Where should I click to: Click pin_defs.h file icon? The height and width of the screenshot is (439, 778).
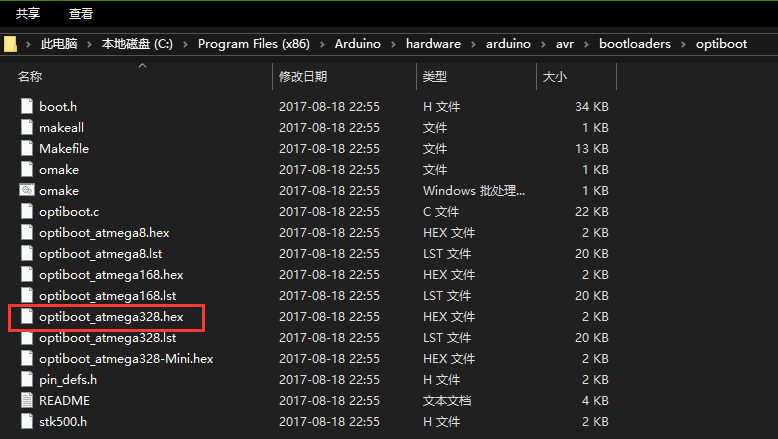pos(27,379)
